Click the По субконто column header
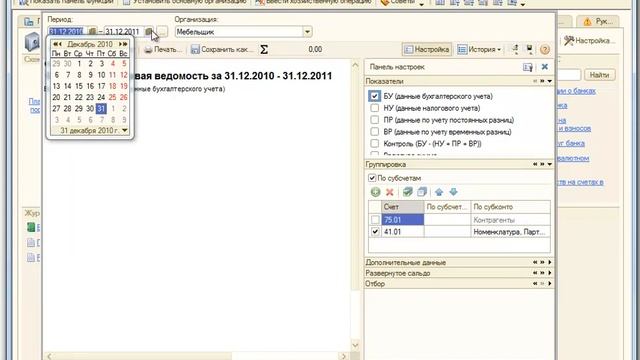Image resolution: width=640 pixels, height=360 pixels. click(510, 207)
